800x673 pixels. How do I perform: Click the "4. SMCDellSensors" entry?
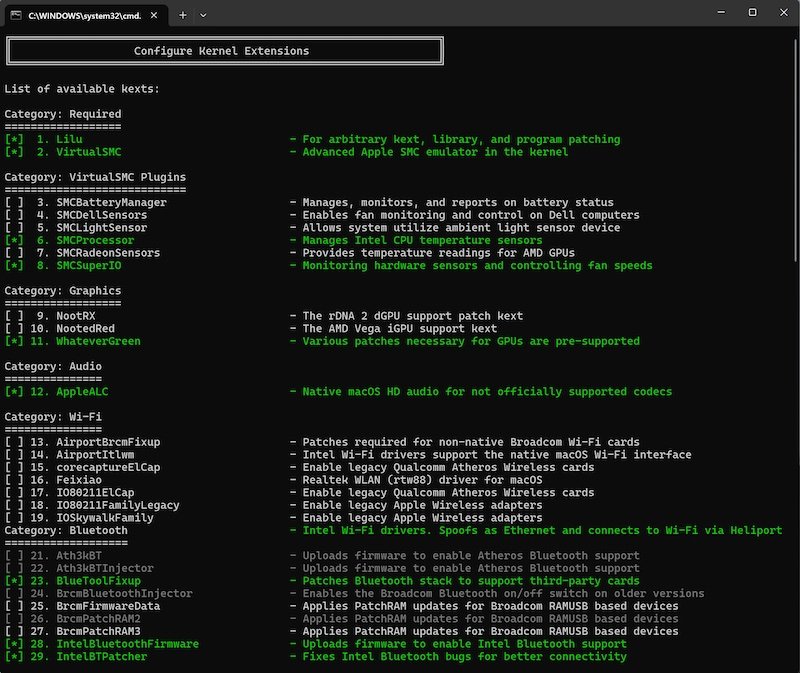click(91, 215)
